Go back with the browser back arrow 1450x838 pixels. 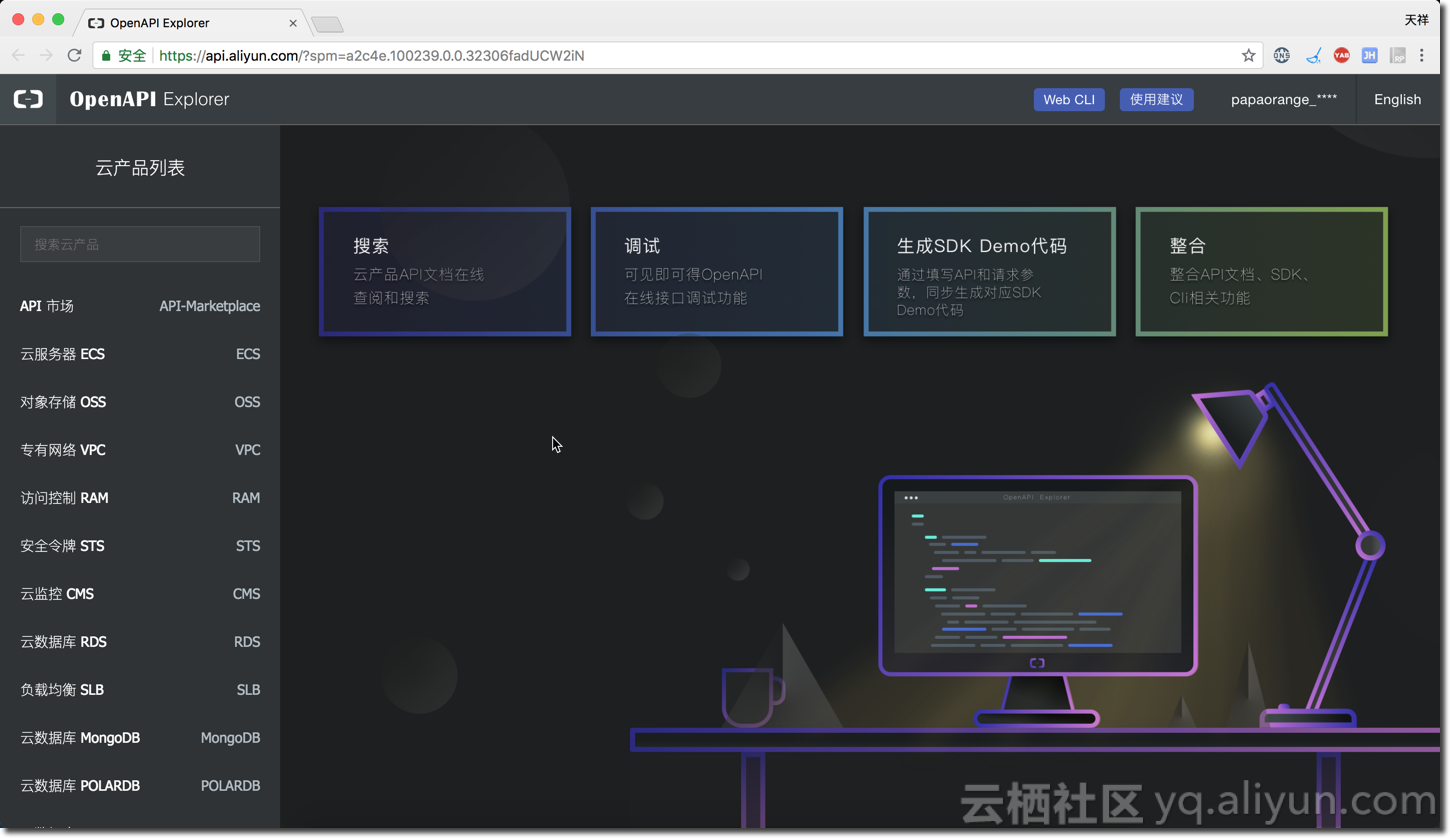click(x=18, y=56)
